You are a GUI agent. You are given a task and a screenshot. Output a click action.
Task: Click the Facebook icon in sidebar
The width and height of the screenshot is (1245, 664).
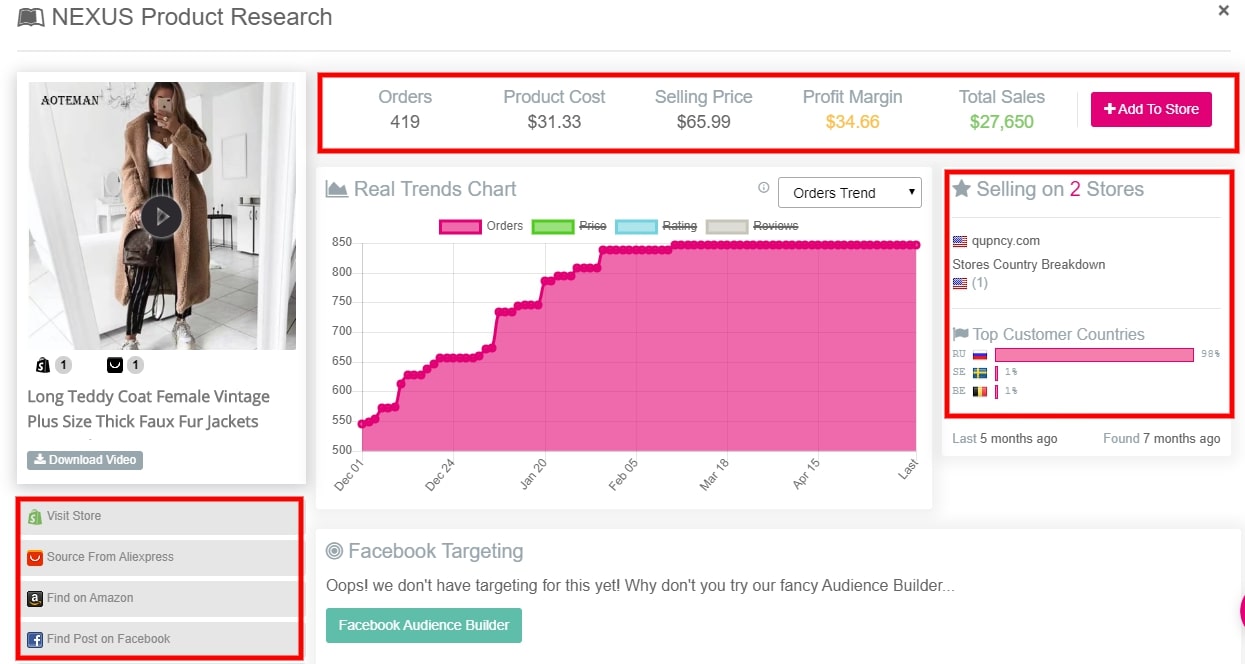(x=35, y=640)
